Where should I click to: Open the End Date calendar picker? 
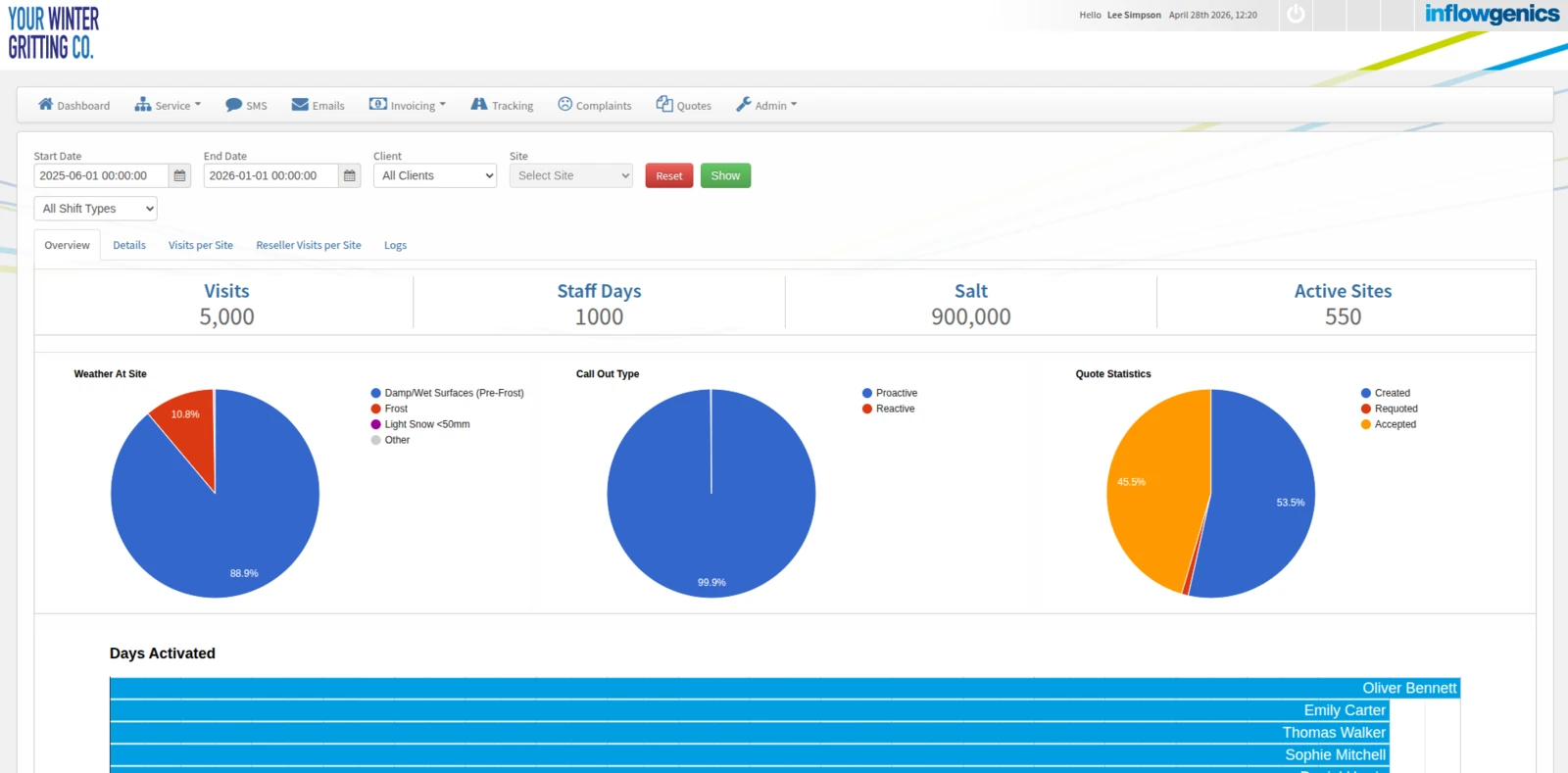(x=350, y=175)
